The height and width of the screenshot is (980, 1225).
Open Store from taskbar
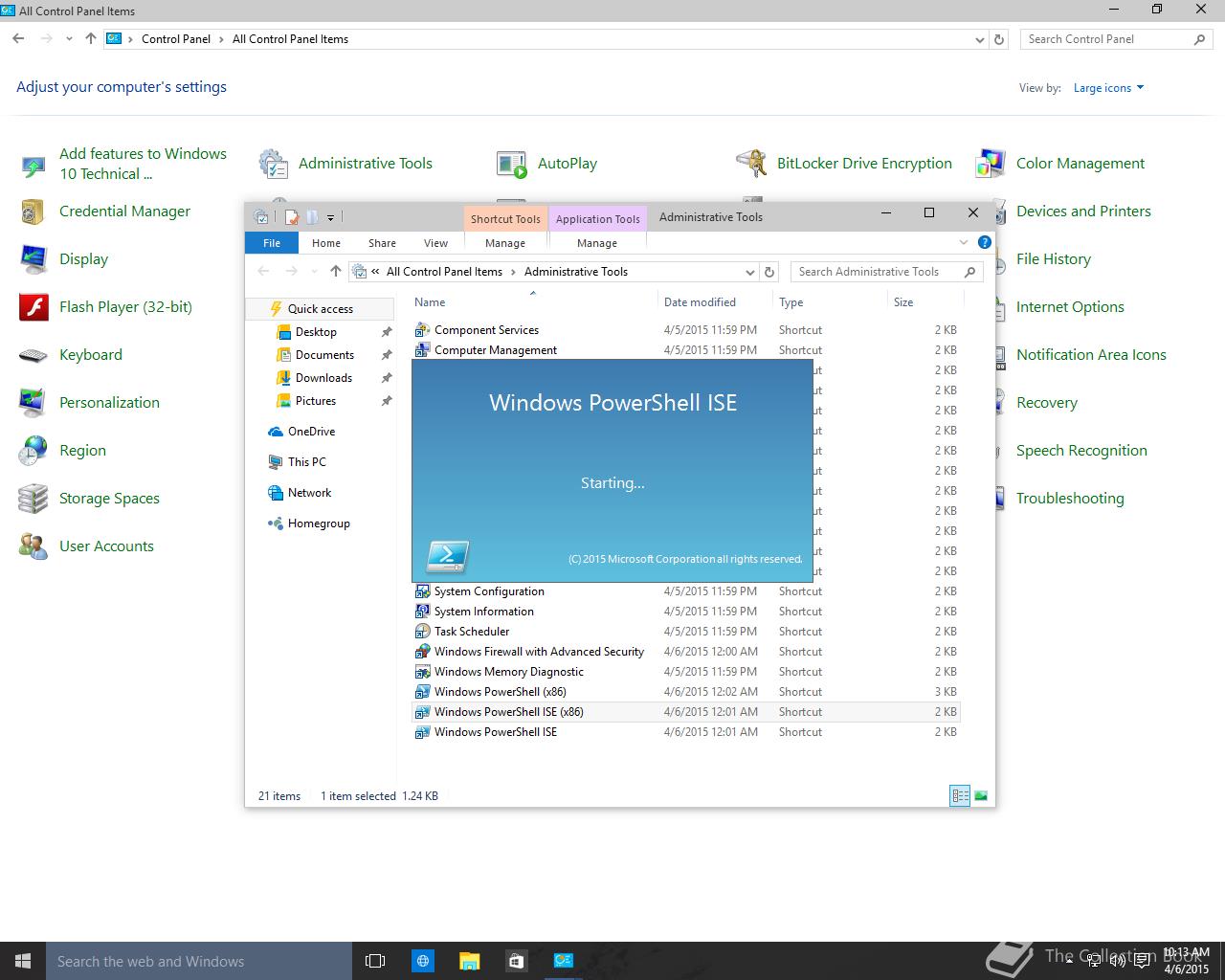[516, 961]
